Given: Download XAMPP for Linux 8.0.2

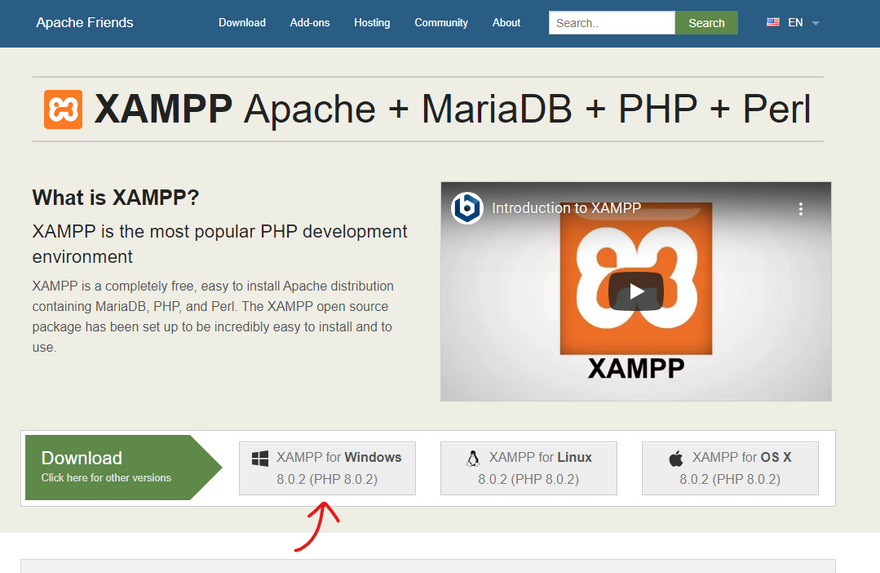Looking at the screenshot, I should [x=528, y=468].
